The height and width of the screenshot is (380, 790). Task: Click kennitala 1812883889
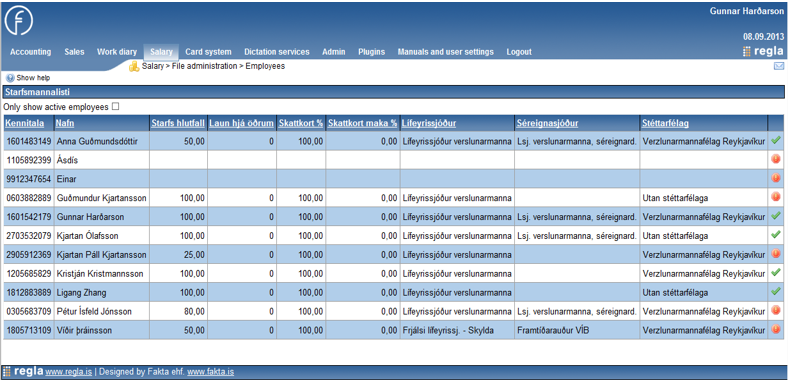click(x=28, y=292)
